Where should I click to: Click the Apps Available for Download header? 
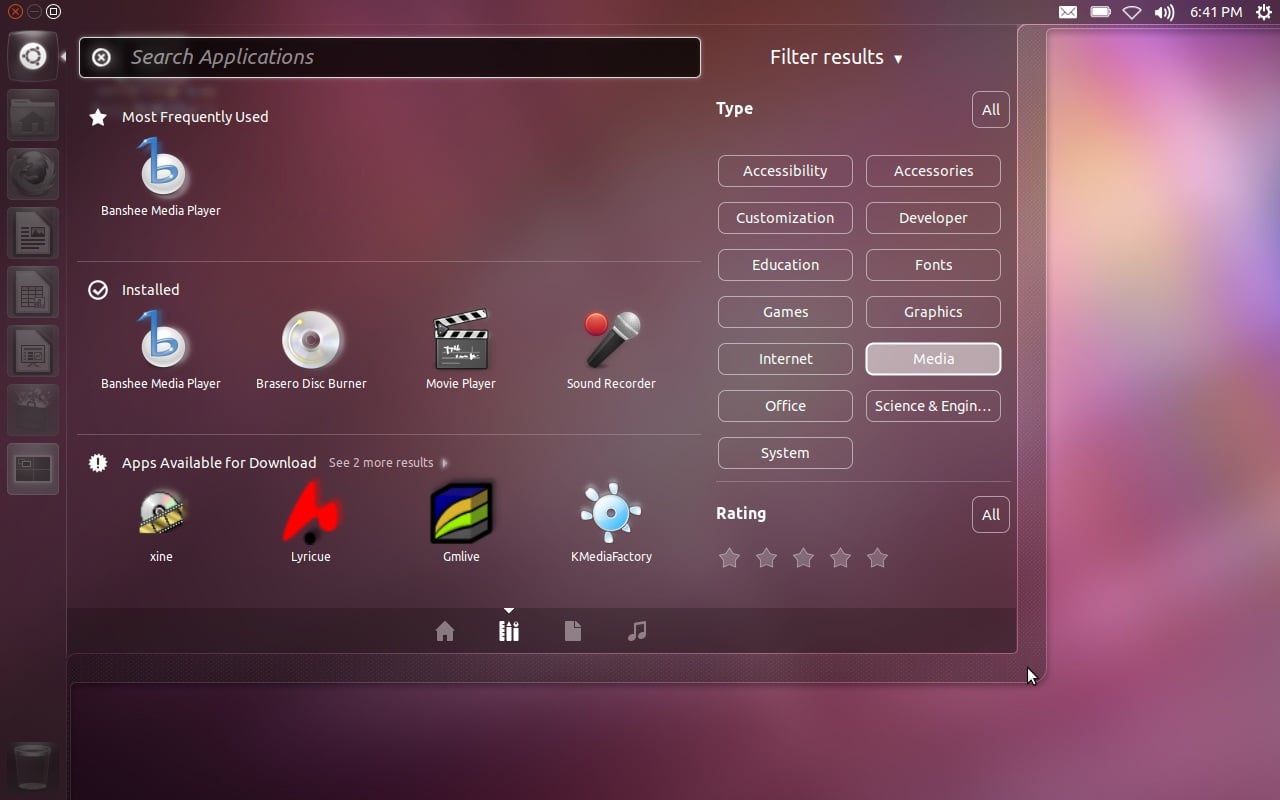203,463
